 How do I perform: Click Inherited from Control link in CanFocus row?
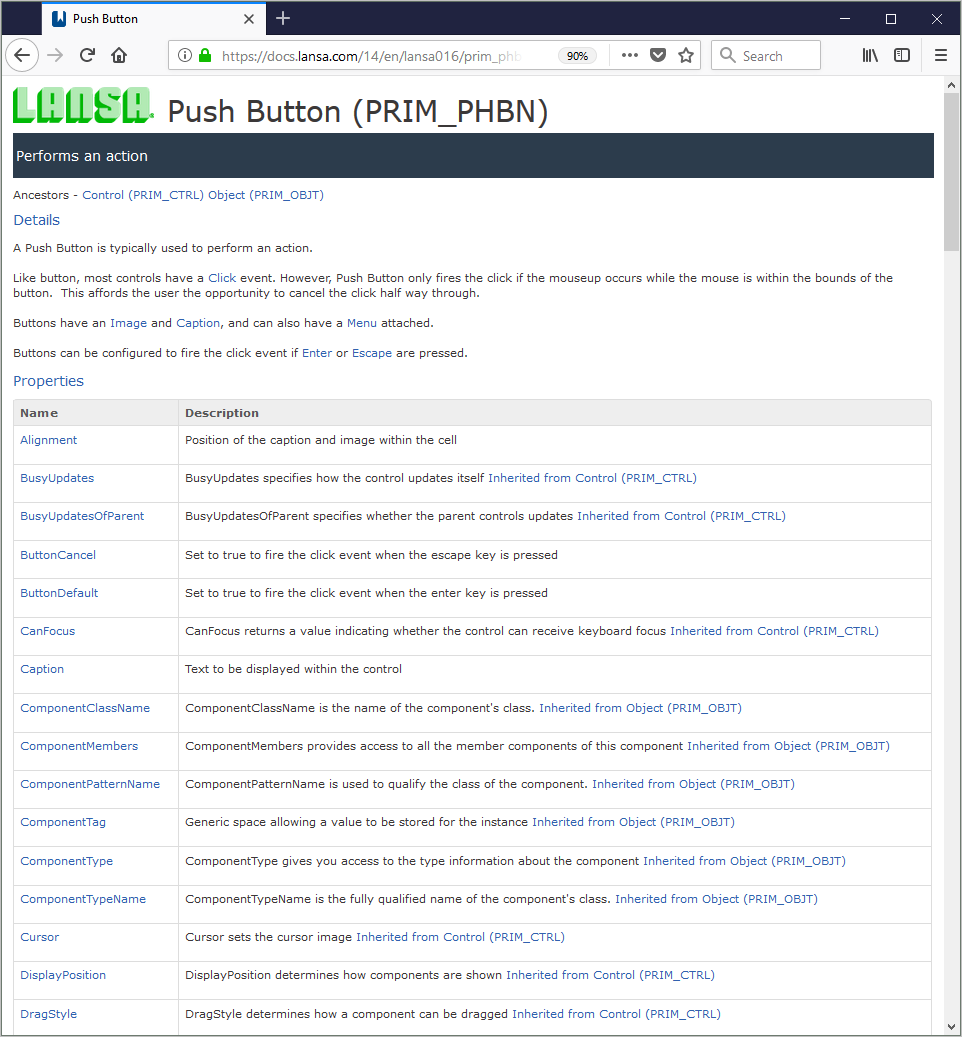(x=774, y=631)
